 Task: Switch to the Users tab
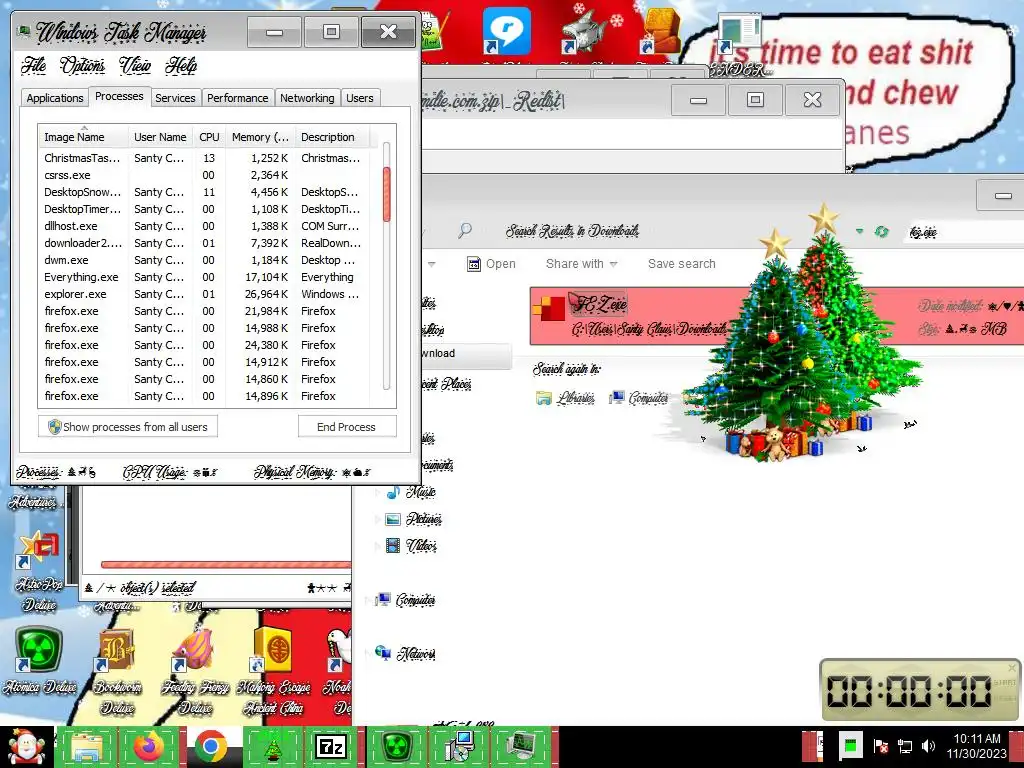tap(360, 98)
